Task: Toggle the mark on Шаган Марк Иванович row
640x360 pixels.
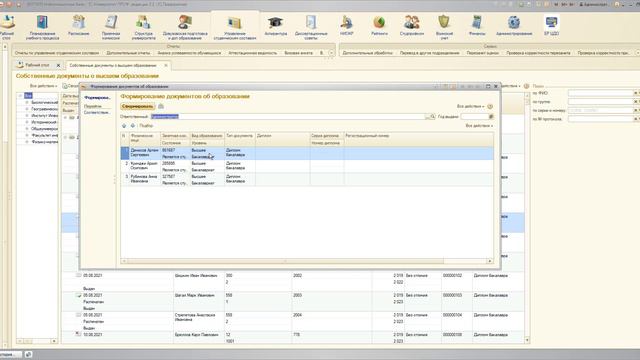Action: tap(78, 295)
